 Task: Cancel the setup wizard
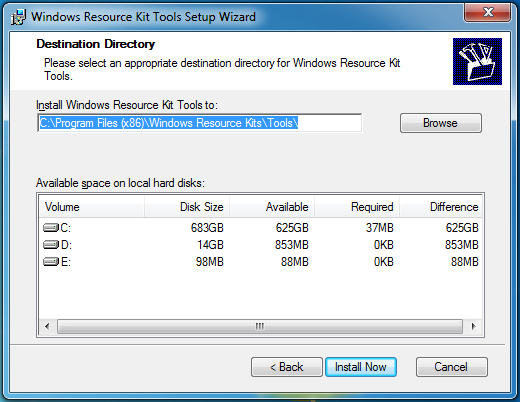click(451, 367)
